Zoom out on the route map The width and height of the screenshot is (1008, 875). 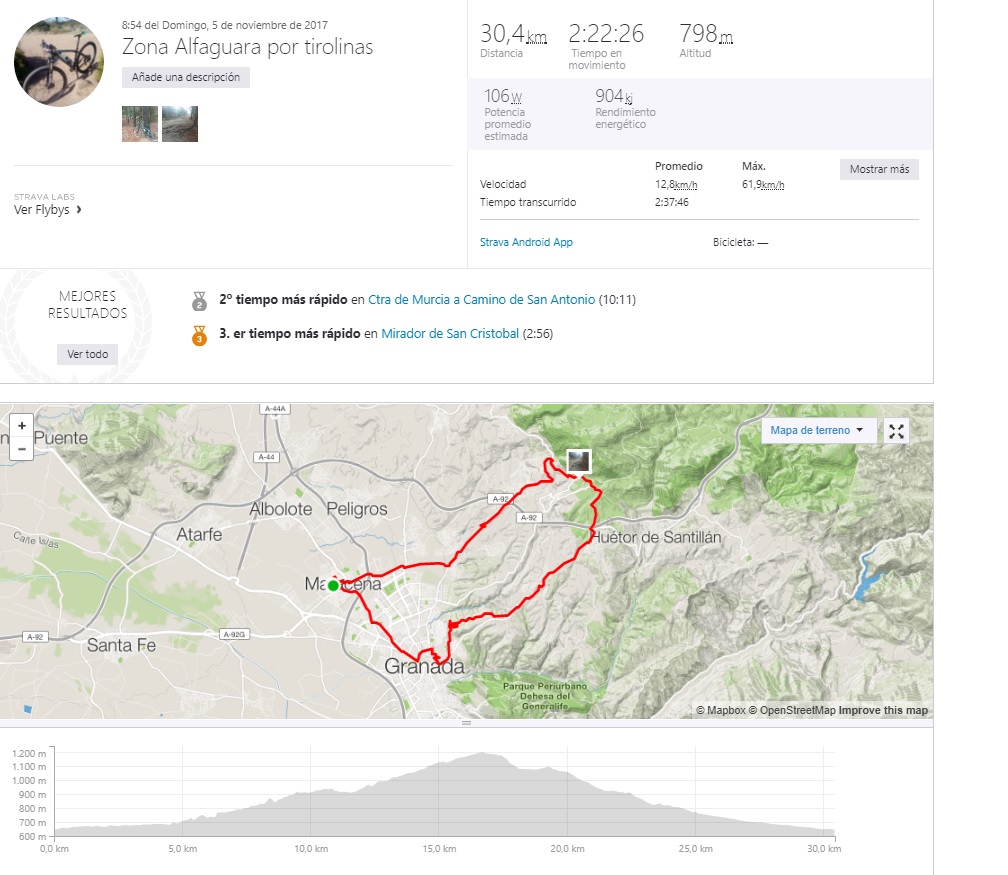click(21, 449)
